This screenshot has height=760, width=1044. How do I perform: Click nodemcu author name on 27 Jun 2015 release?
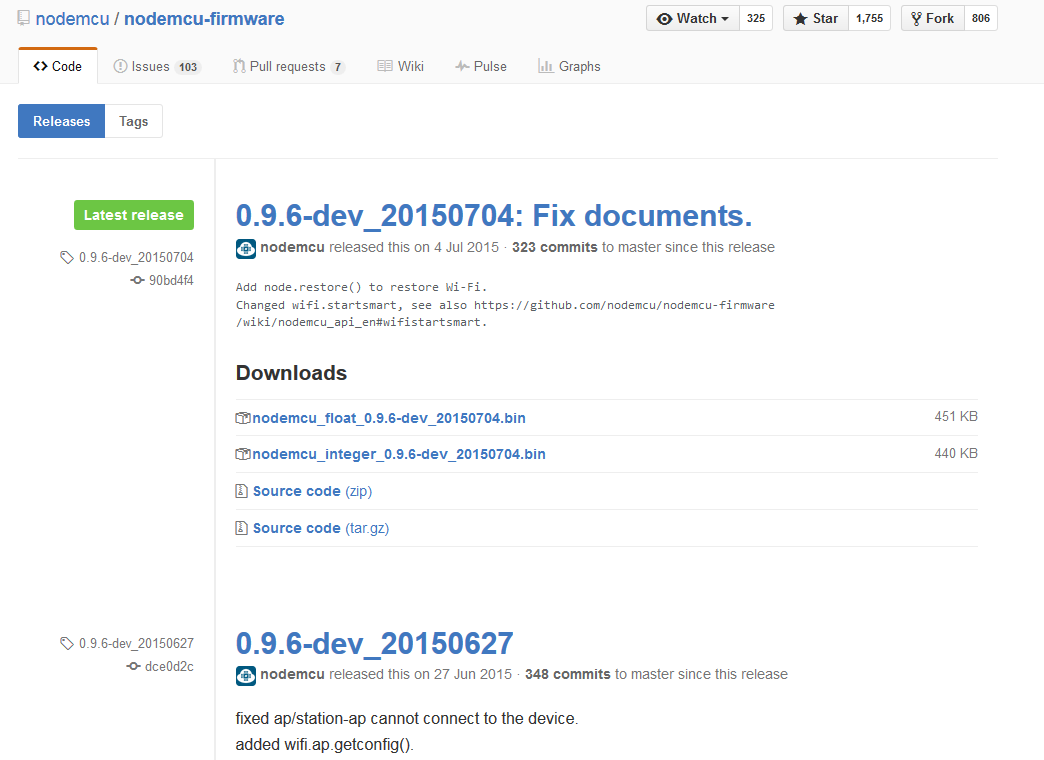[x=292, y=674]
